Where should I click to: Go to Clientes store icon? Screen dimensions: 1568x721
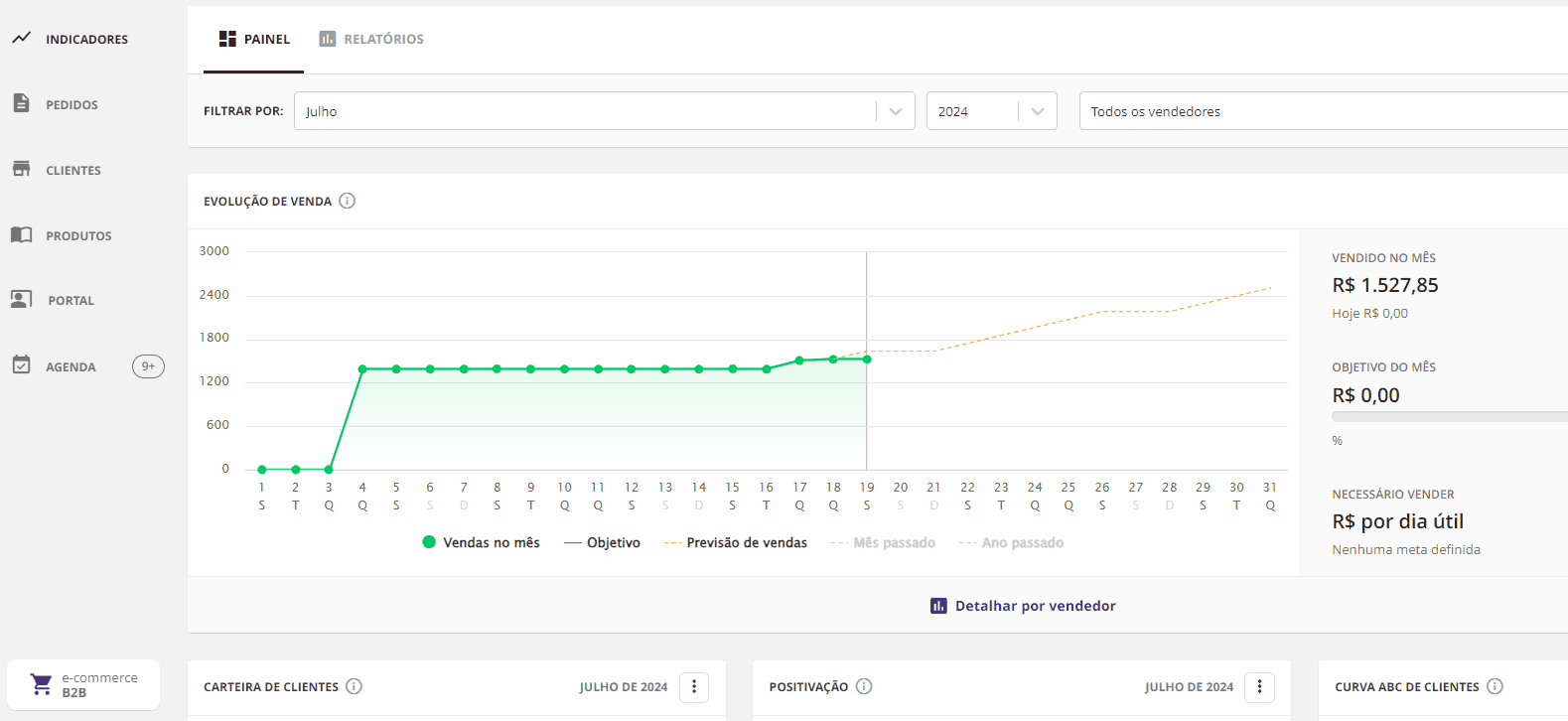(x=21, y=169)
